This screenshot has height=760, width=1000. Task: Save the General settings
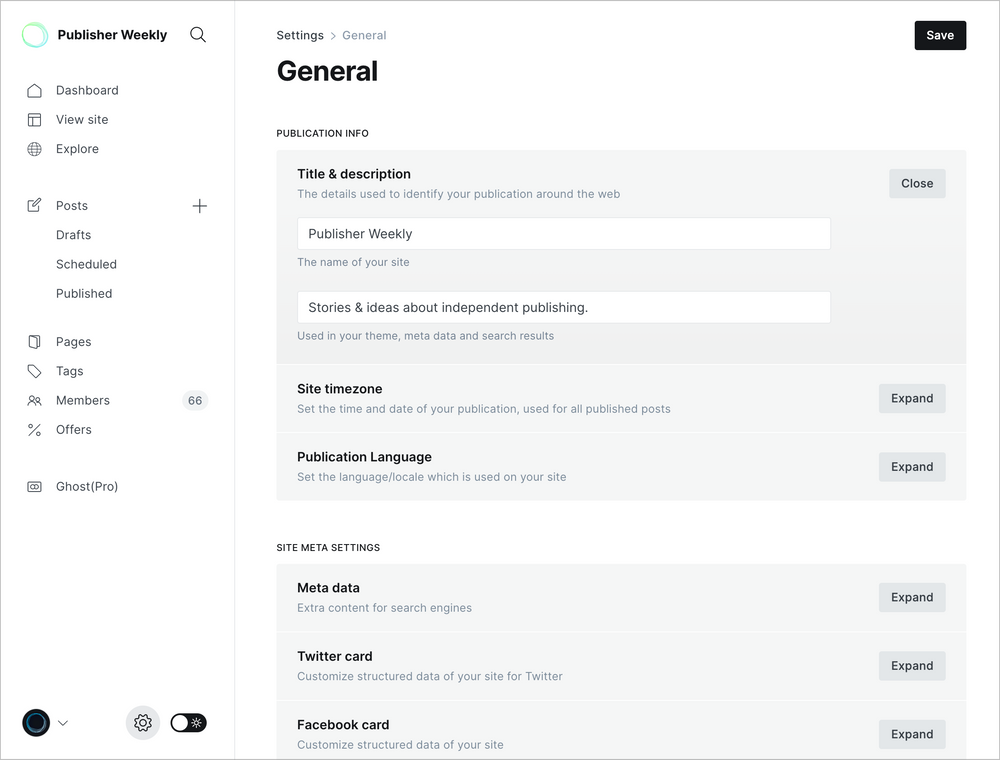coord(939,34)
